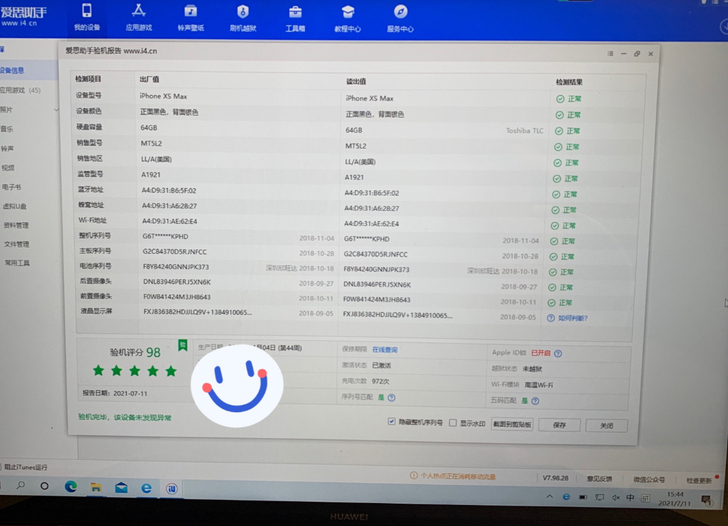The height and width of the screenshot is (526, 728).
Task: Click the 关闭 button in the report
Action: pos(606,426)
